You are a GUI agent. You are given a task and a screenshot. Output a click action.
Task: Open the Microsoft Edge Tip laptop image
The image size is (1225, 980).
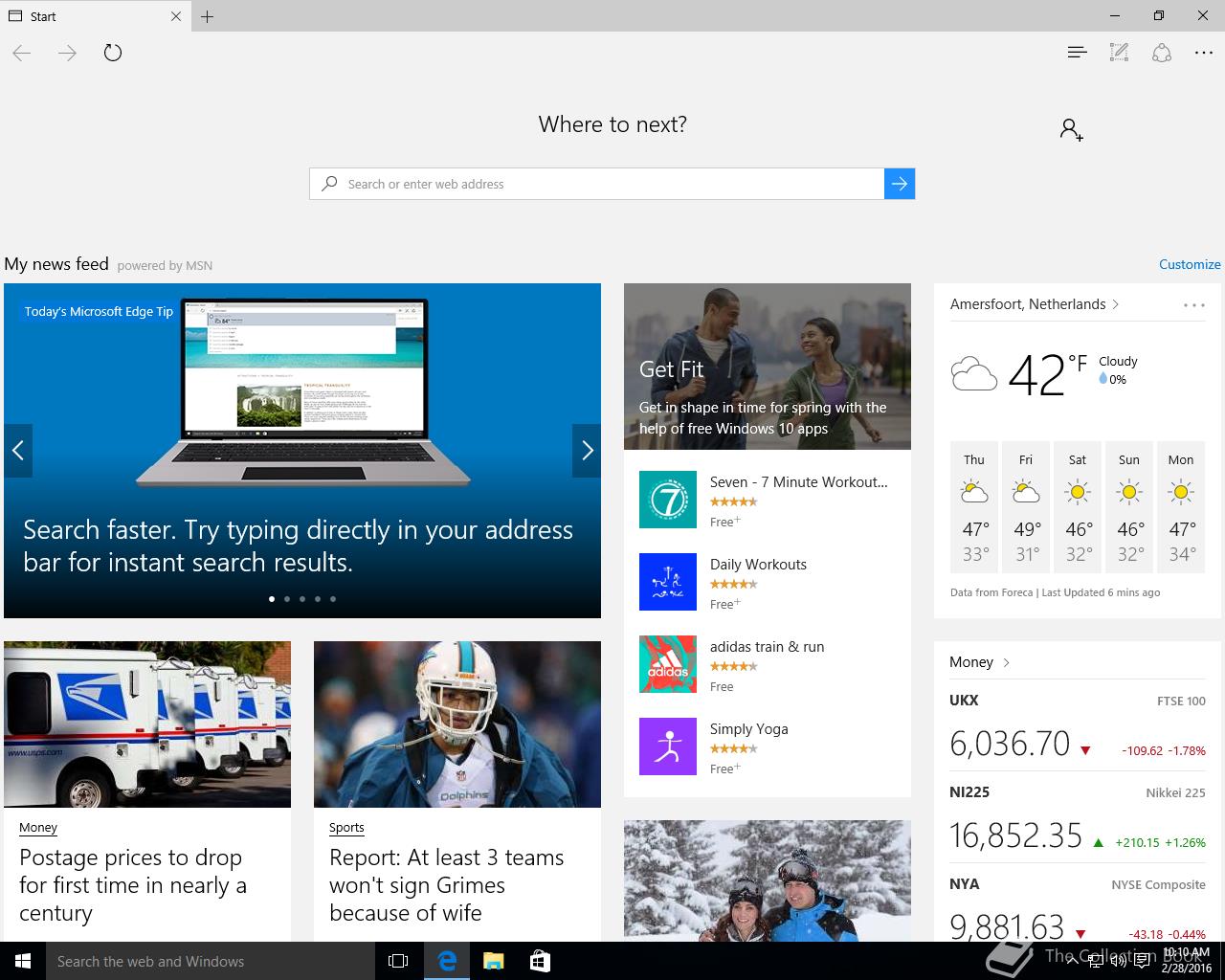[302, 394]
